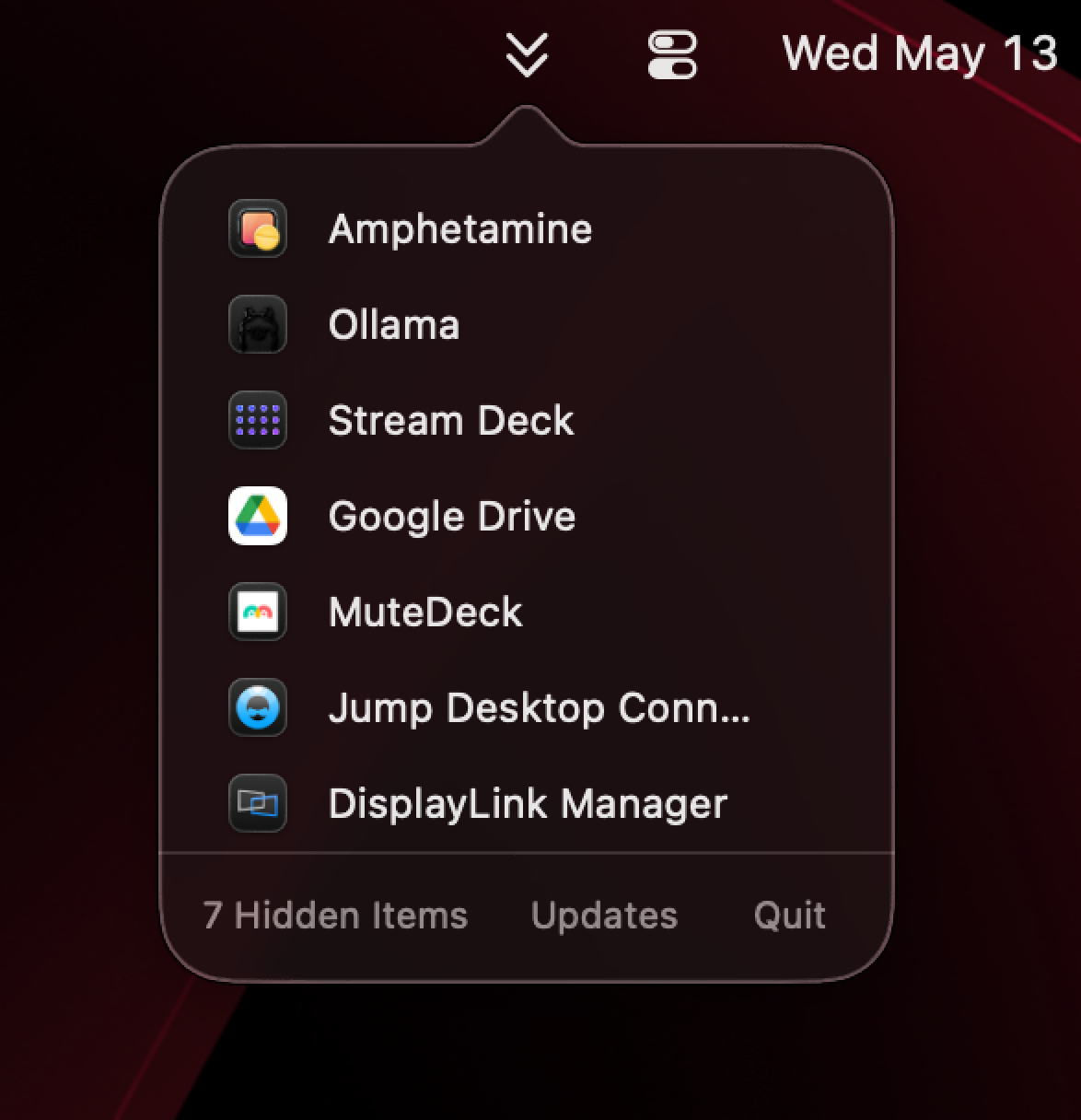Click the Jump Desktop Connect icon
This screenshot has height=1120, width=1081.
[x=258, y=707]
